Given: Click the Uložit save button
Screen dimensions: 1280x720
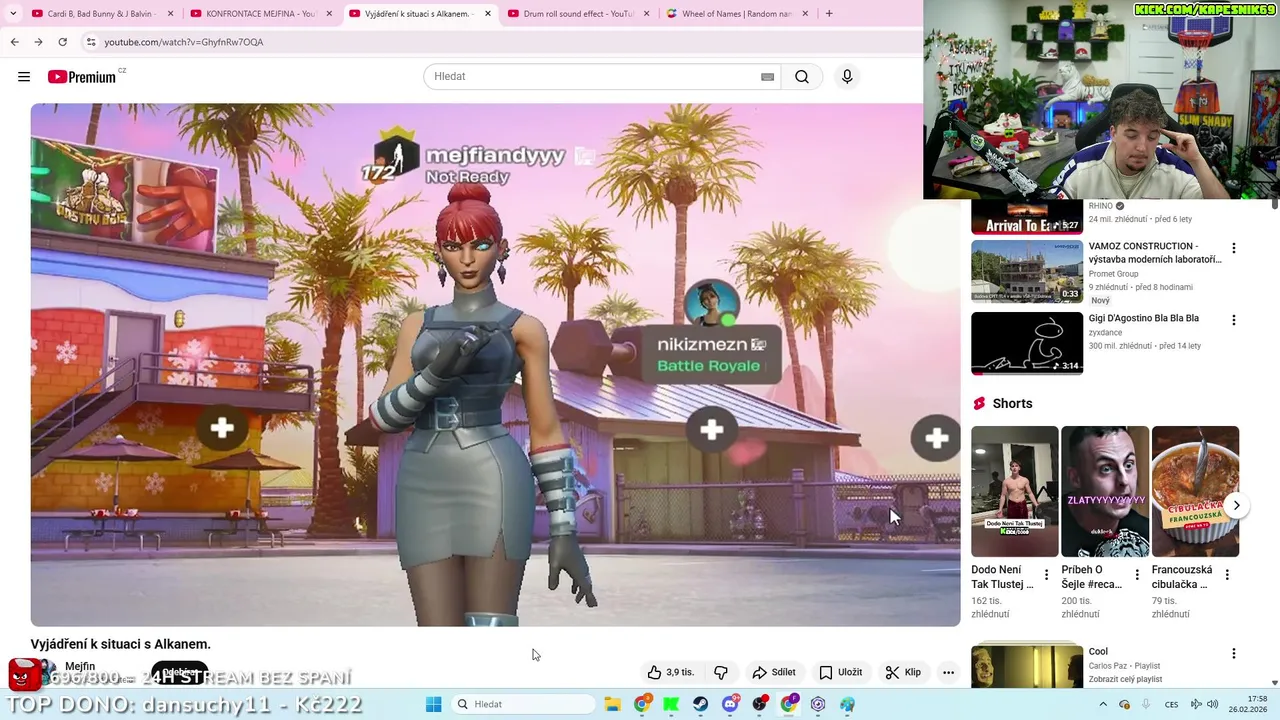Looking at the screenshot, I should [841, 672].
